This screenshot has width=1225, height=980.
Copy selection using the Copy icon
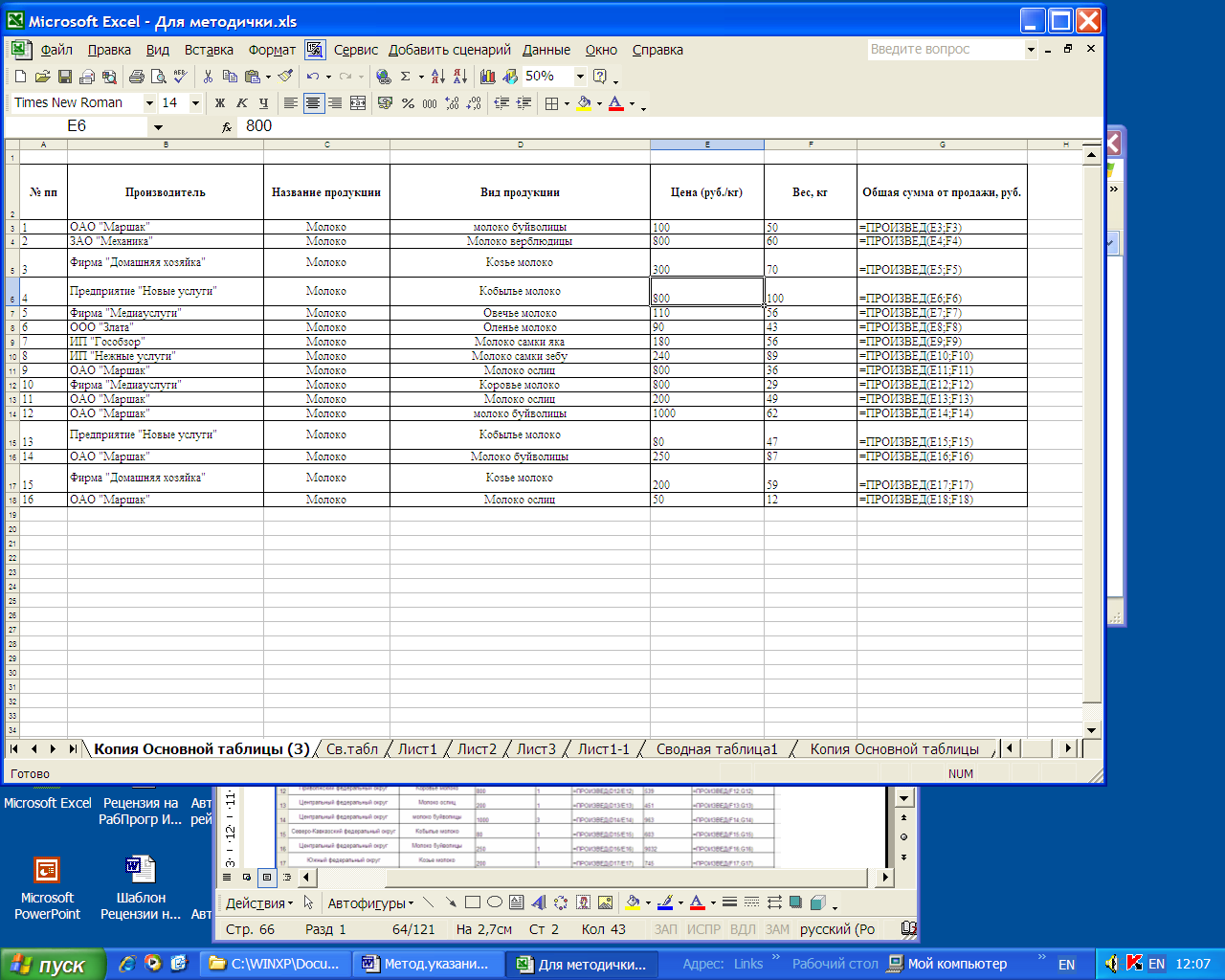point(230,77)
